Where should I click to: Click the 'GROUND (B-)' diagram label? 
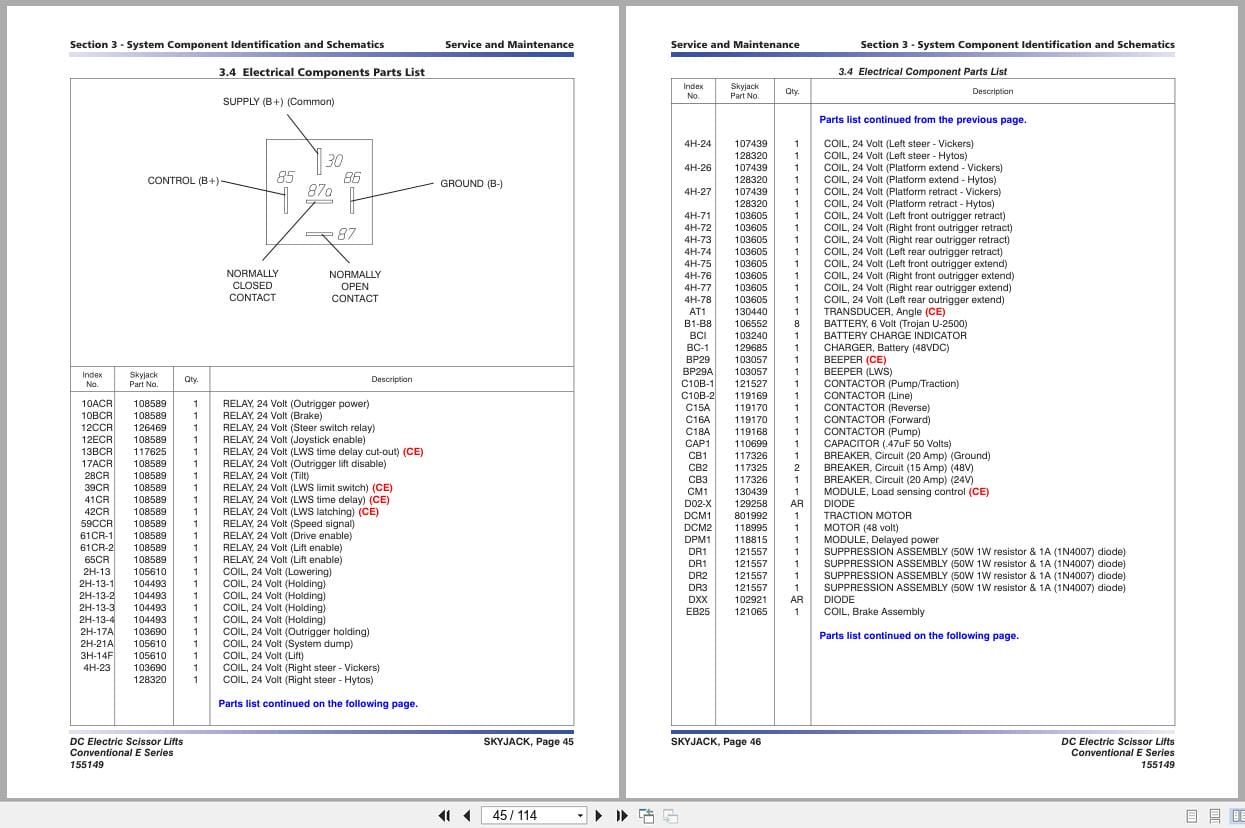pyautogui.click(x=471, y=184)
